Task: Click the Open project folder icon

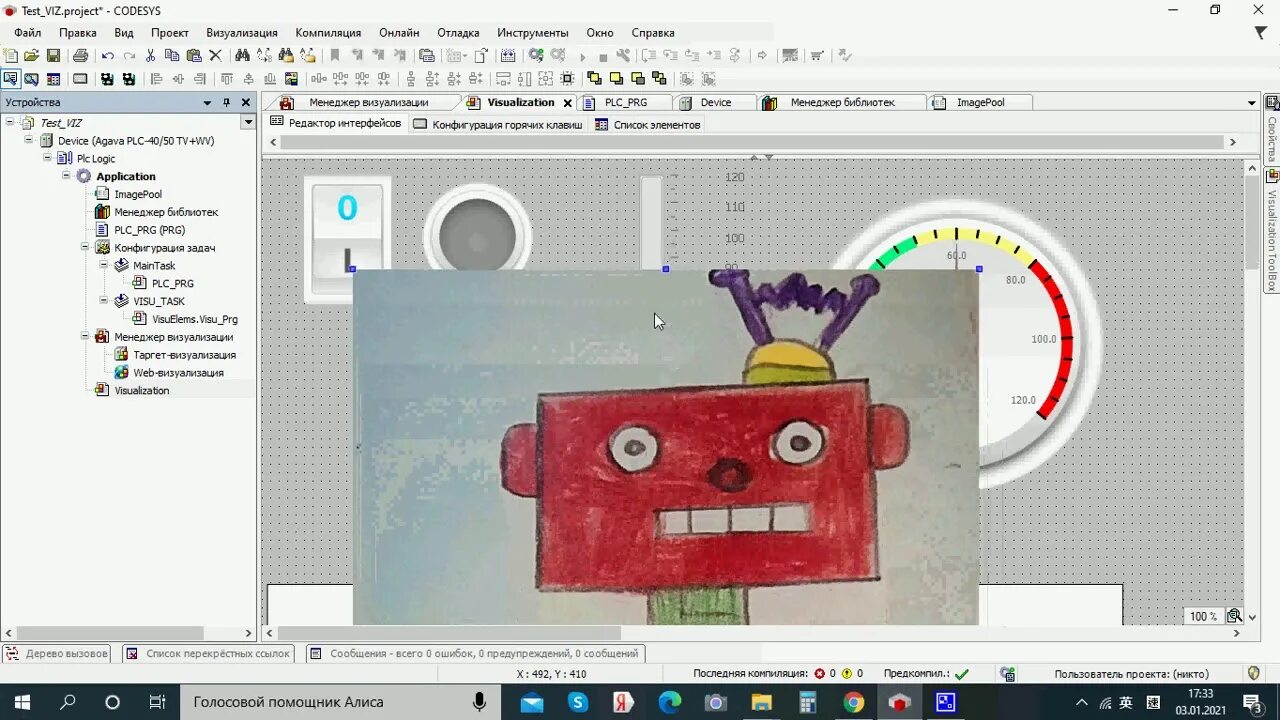Action: click(32, 56)
